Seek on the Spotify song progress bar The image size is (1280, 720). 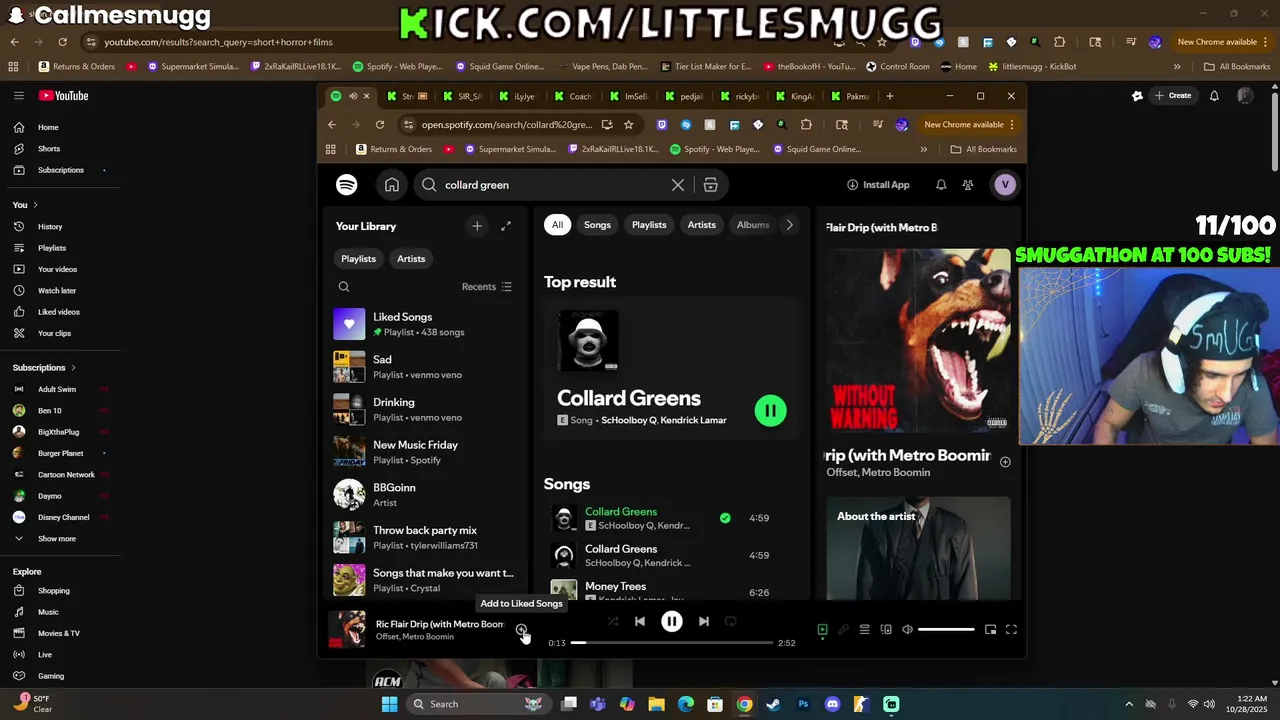click(672, 643)
